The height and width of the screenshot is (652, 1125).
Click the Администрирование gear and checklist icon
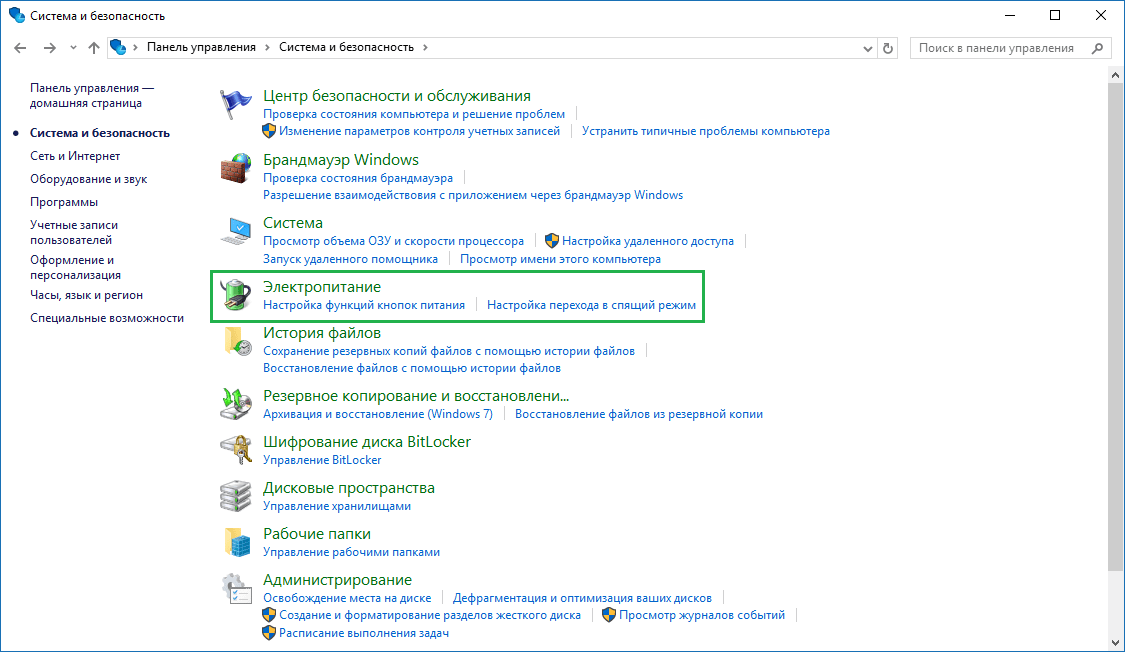236,588
